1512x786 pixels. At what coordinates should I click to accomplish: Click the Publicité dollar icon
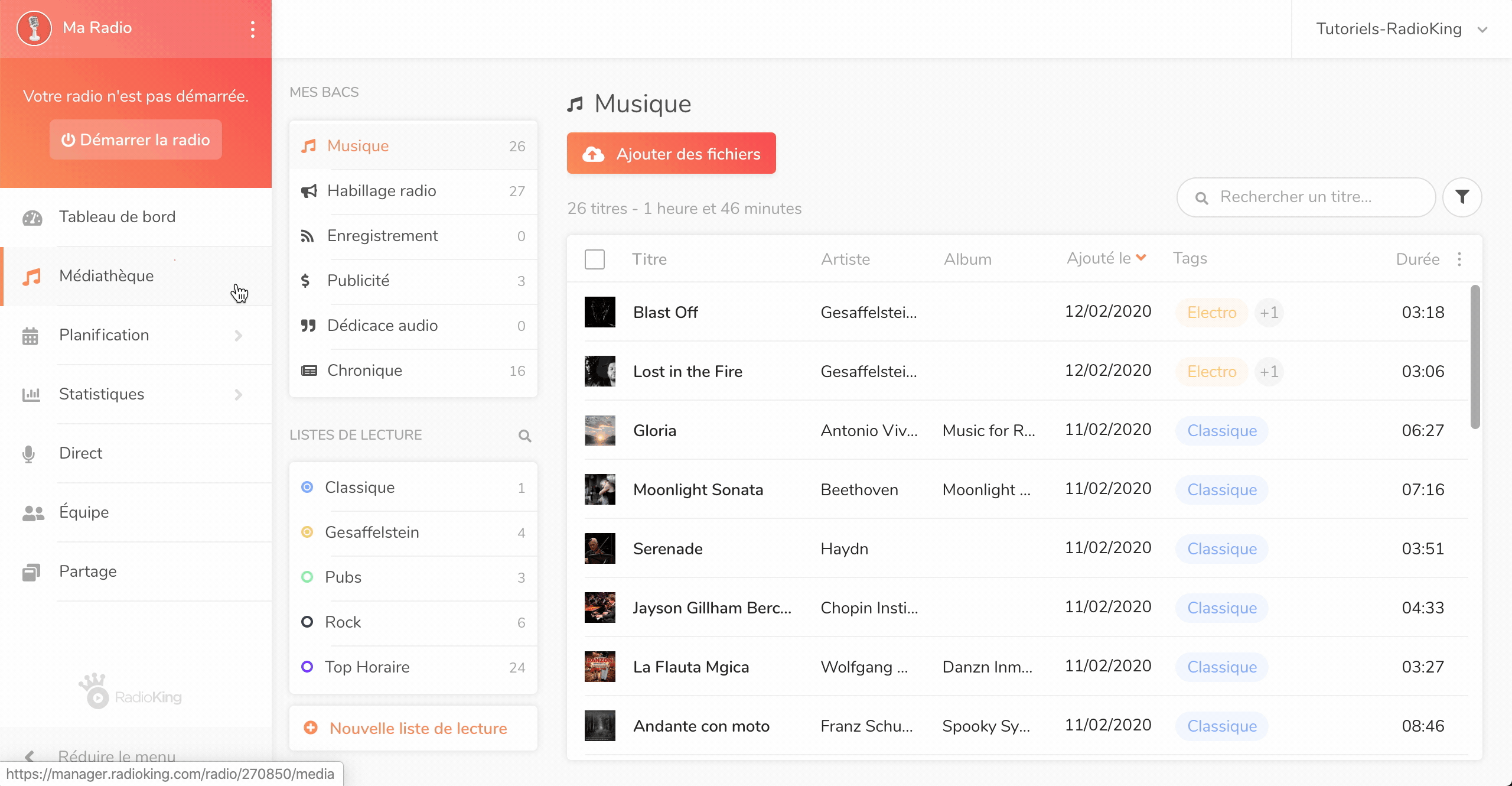(x=305, y=281)
